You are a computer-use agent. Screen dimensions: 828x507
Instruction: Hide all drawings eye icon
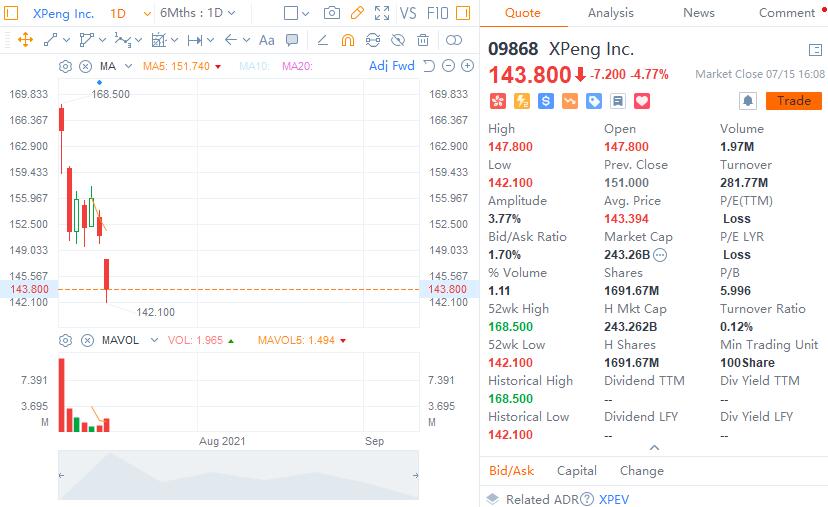point(398,40)
